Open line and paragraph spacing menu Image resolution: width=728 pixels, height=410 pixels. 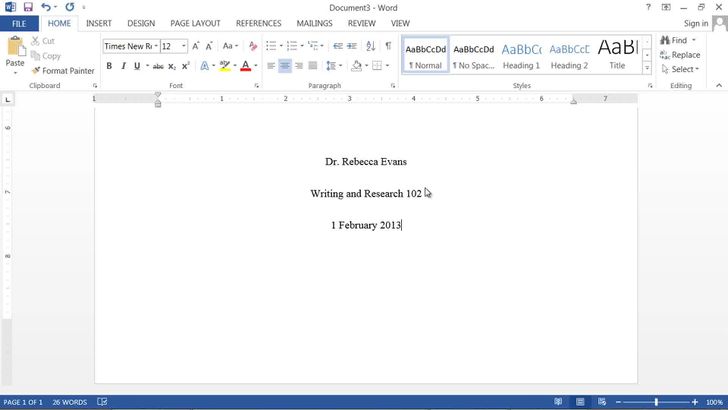tap(333, 66)
